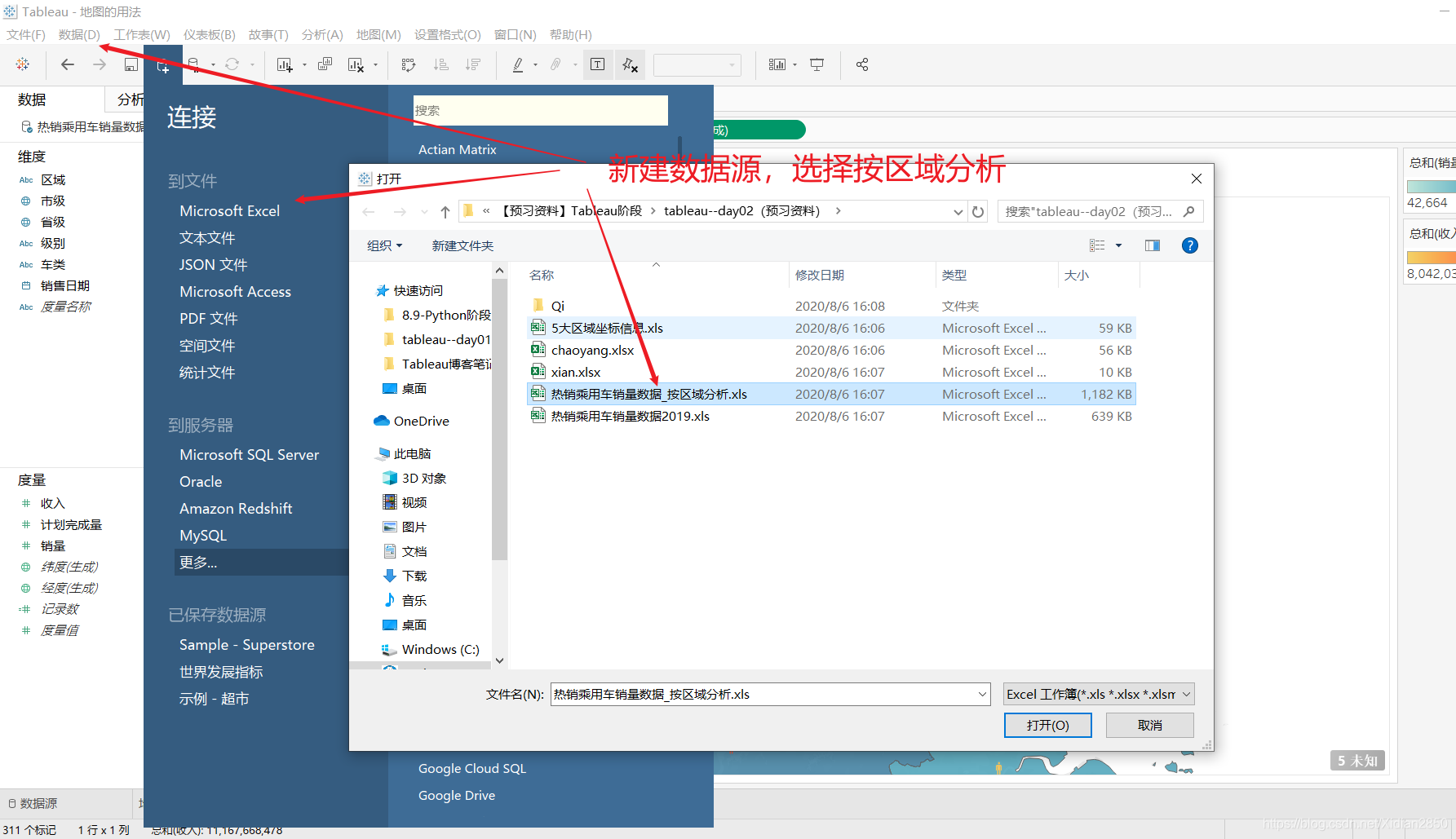Select Microsoft Excel connector
Viewport: 1456px width, 839px height.
pos(229,210)
